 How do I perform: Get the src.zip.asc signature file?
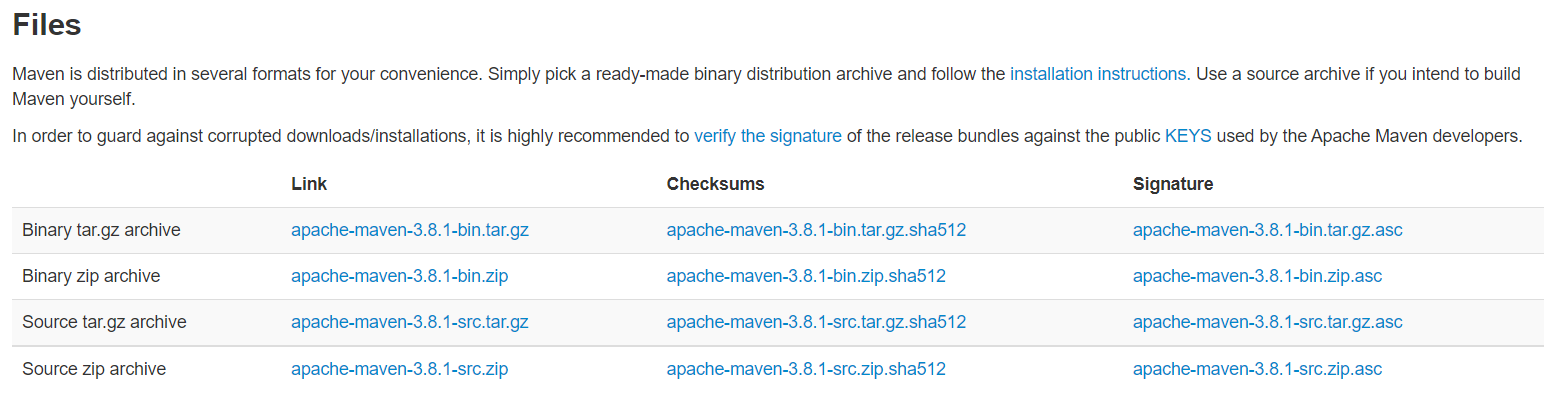tap(1257, 369)
